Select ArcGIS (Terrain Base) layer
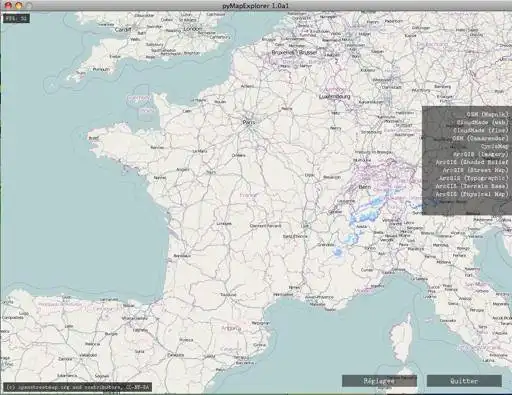 point(472,186)
